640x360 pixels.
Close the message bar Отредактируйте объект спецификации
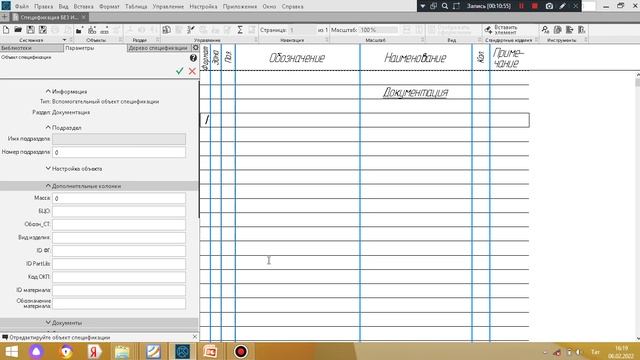tap(195, 337)
